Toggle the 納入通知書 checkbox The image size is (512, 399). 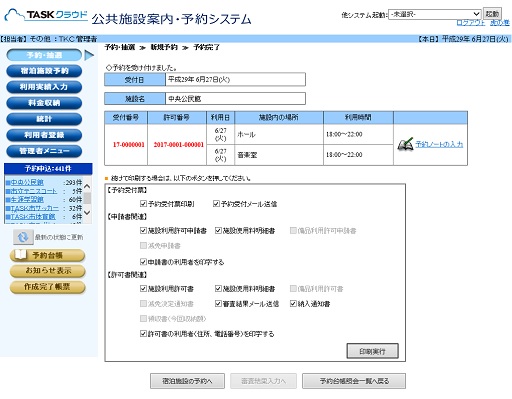[293, 303]
